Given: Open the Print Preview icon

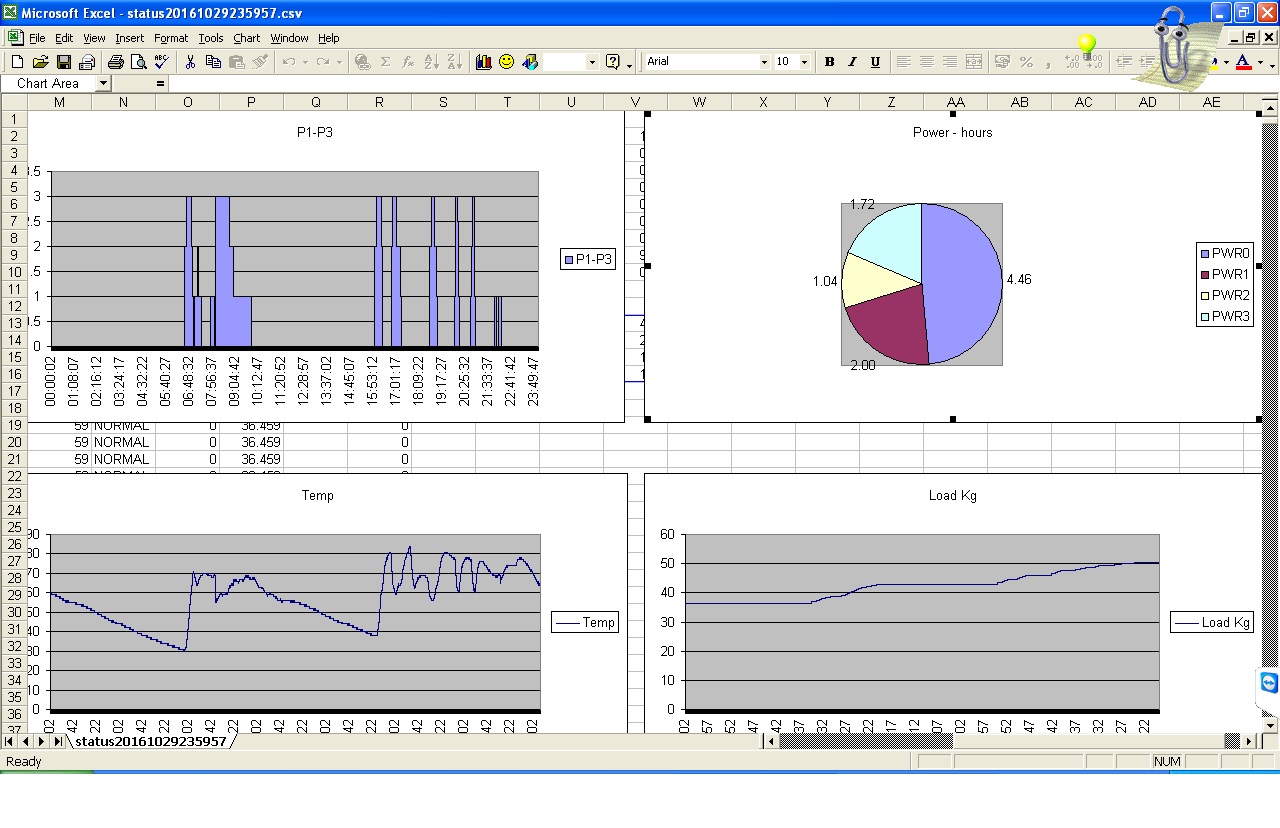Looking at the screenshot, I should click(x=138, y=62).
